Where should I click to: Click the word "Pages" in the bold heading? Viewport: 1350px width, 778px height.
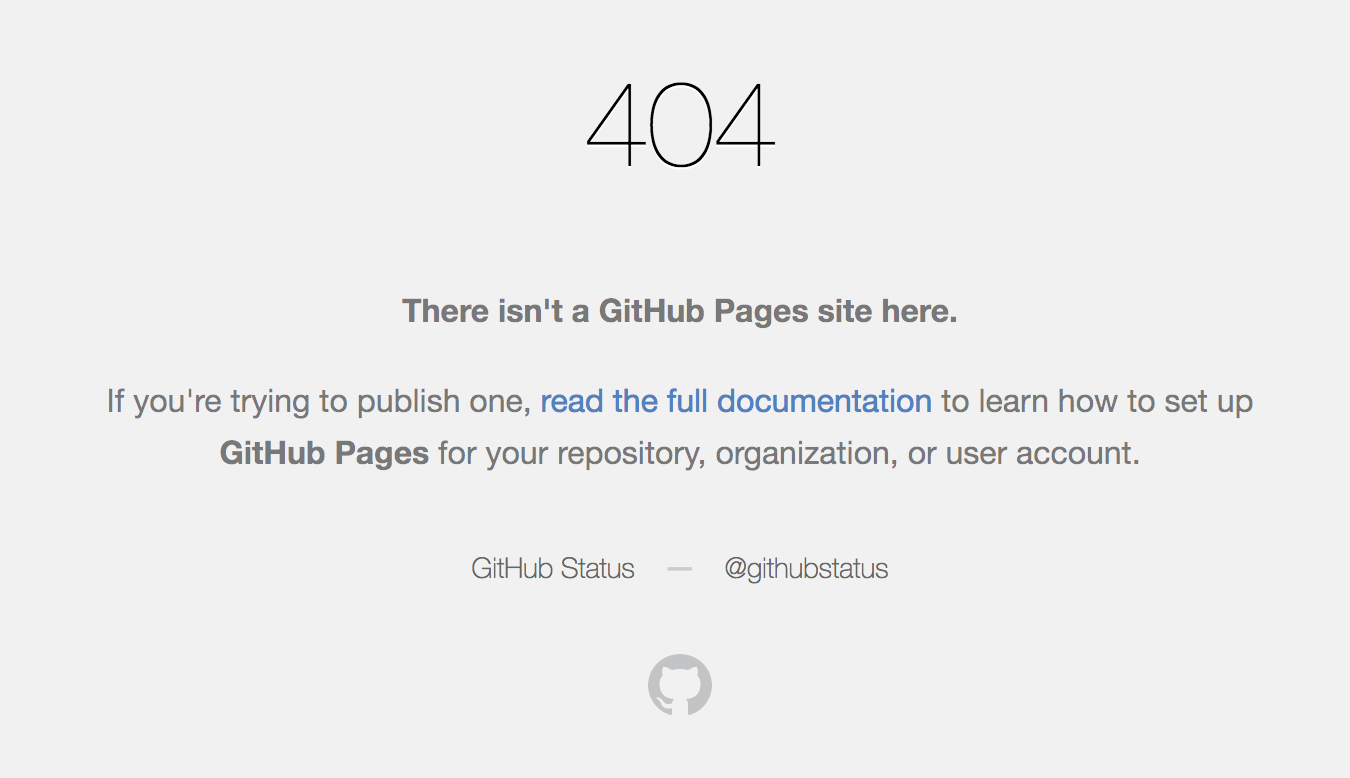(x=761, y=312)
